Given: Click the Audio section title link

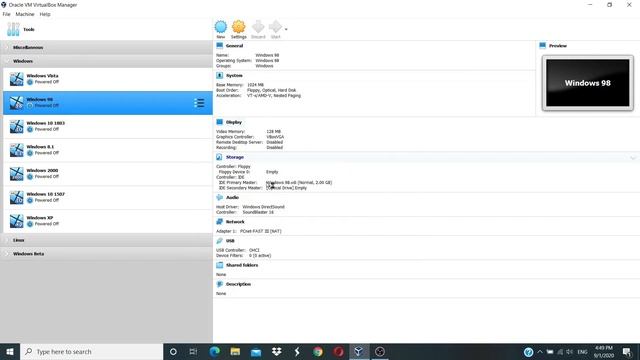Looking at the screenshot, I should tap(232, 198).
